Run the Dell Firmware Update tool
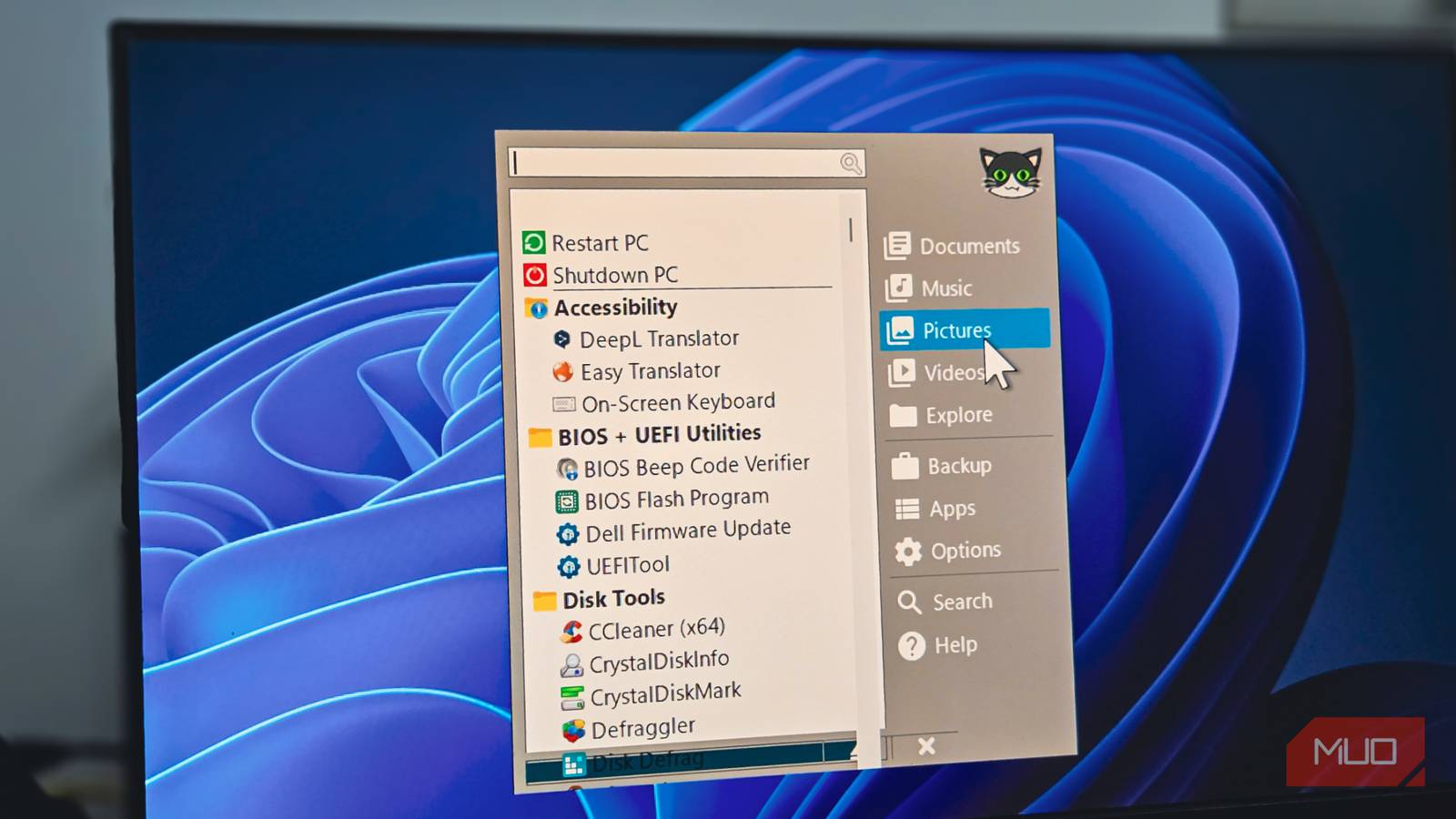This screenshot has height=819, width=1456. [685, 529]
